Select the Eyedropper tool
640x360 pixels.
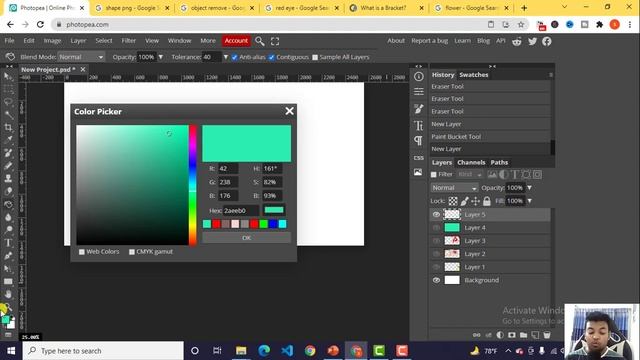8,140
